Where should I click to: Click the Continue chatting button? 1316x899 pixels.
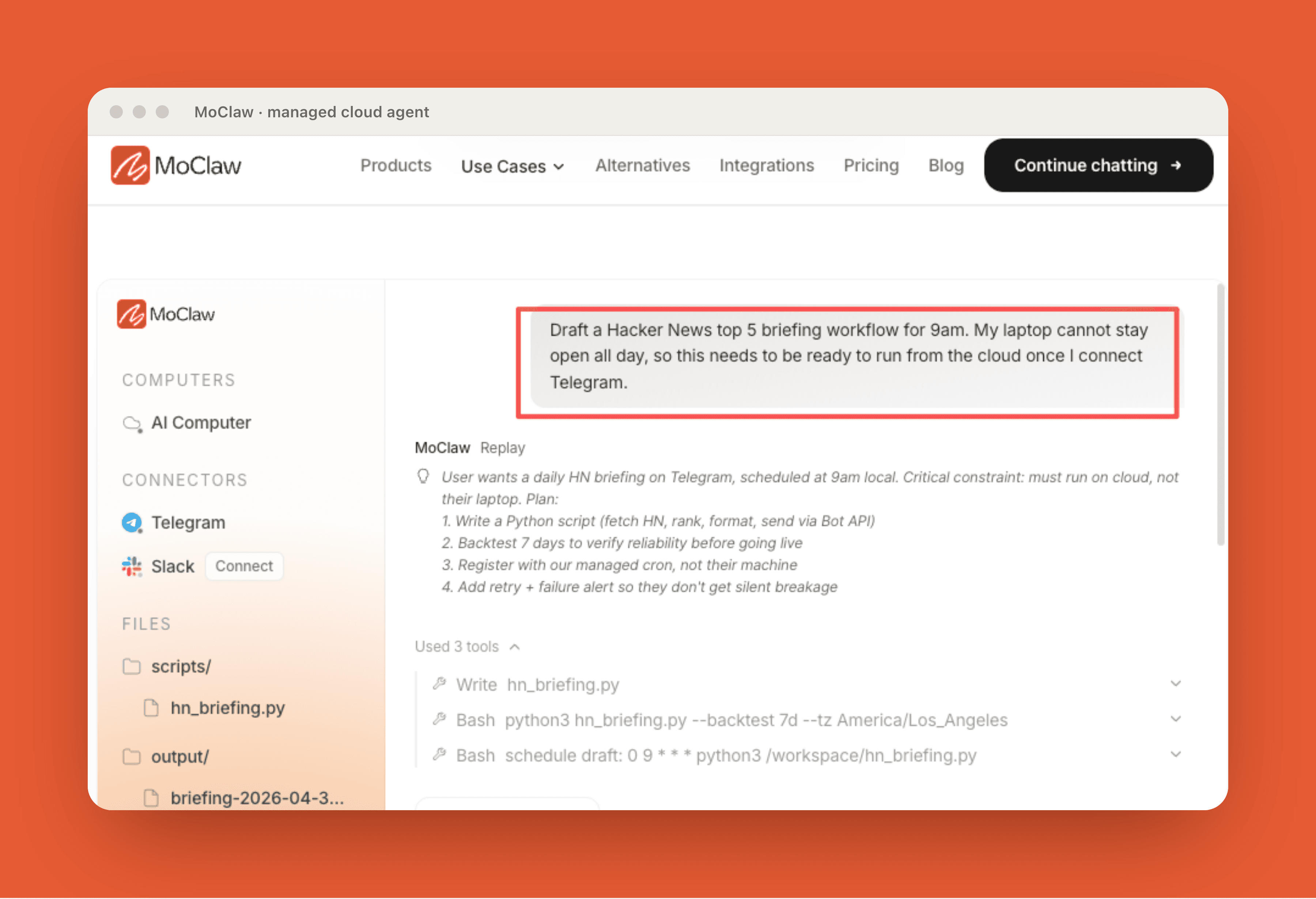[1098, 165]
